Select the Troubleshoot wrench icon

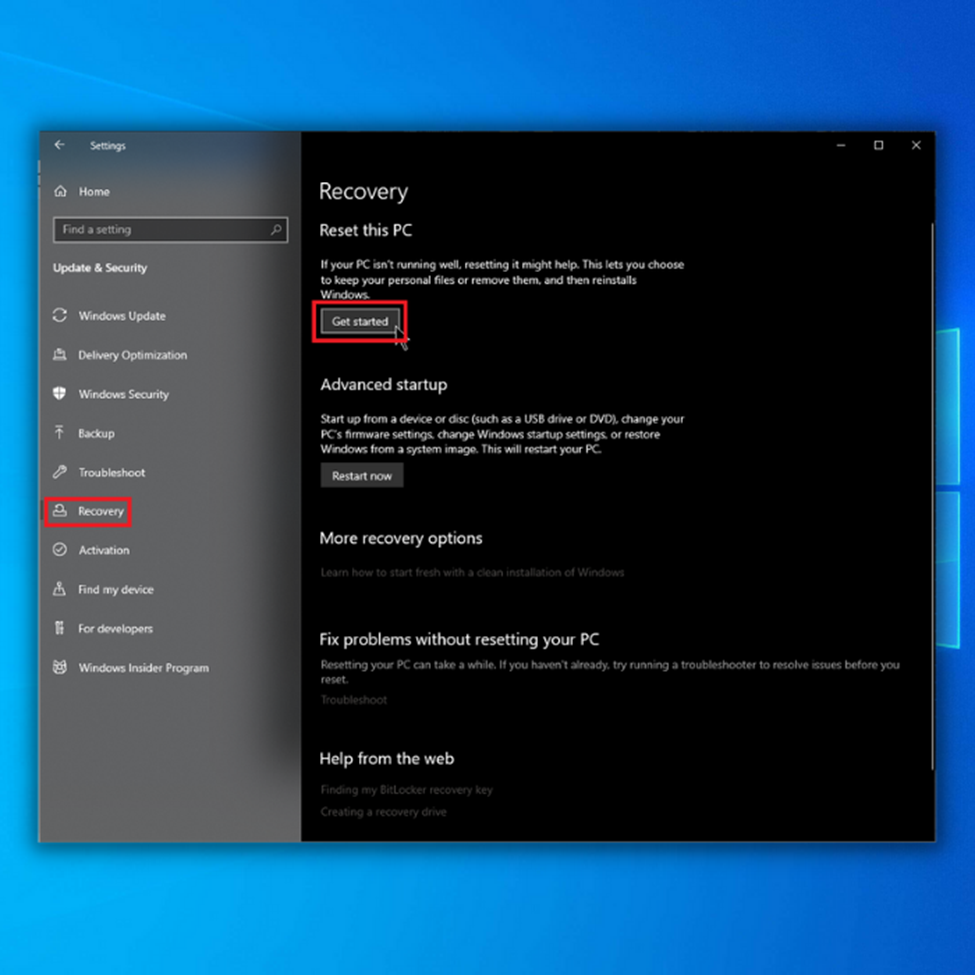point(60,471)
